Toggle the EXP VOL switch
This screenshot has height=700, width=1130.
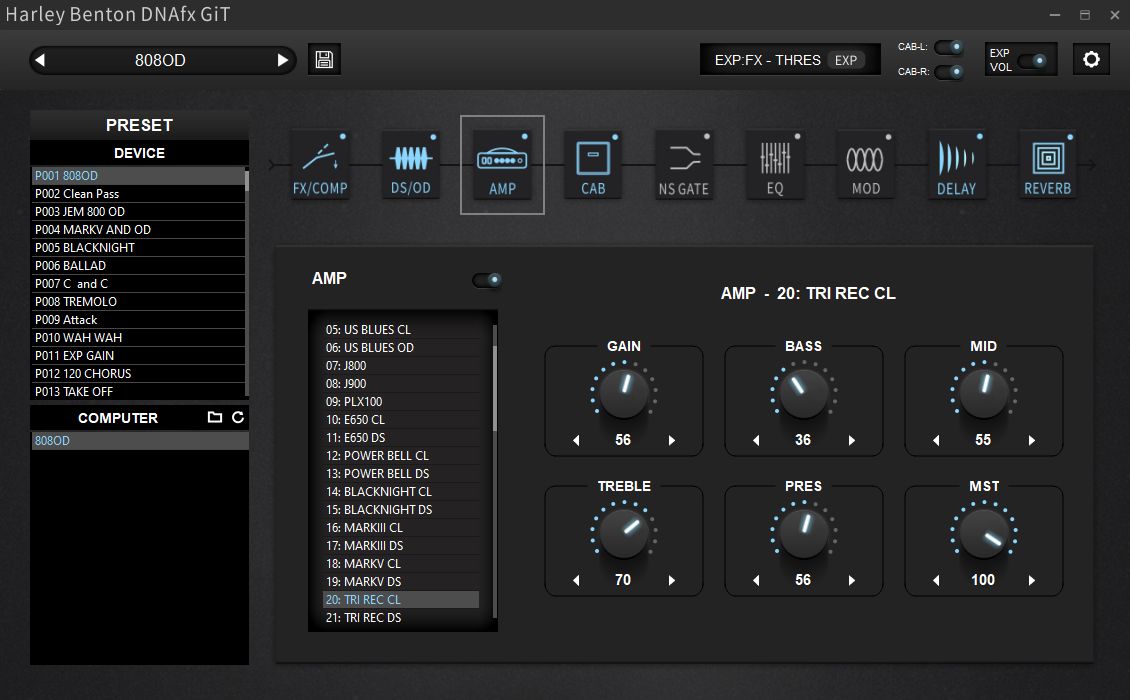pos(1033,61)
